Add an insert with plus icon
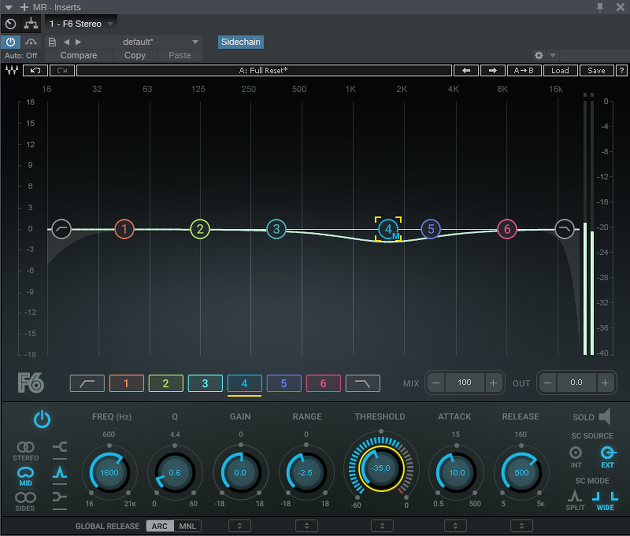 click(x=24, y=7)
